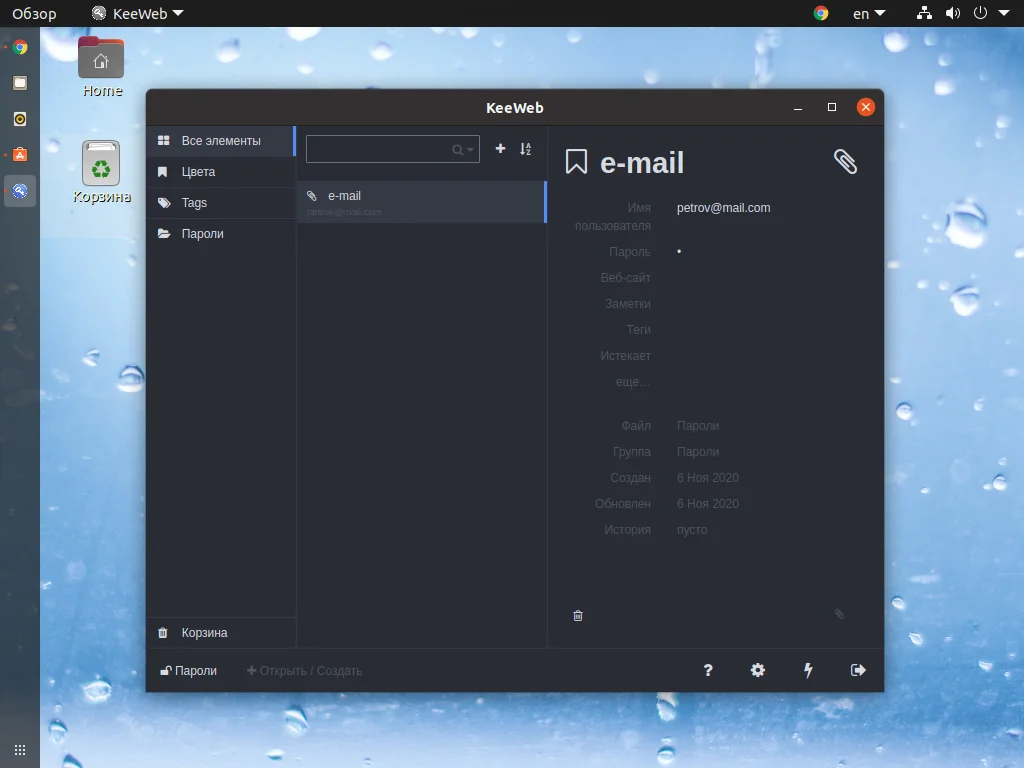Click the Создан date 6 Ноя 2020
1024x768 pixels.
[x=708, y=478]
